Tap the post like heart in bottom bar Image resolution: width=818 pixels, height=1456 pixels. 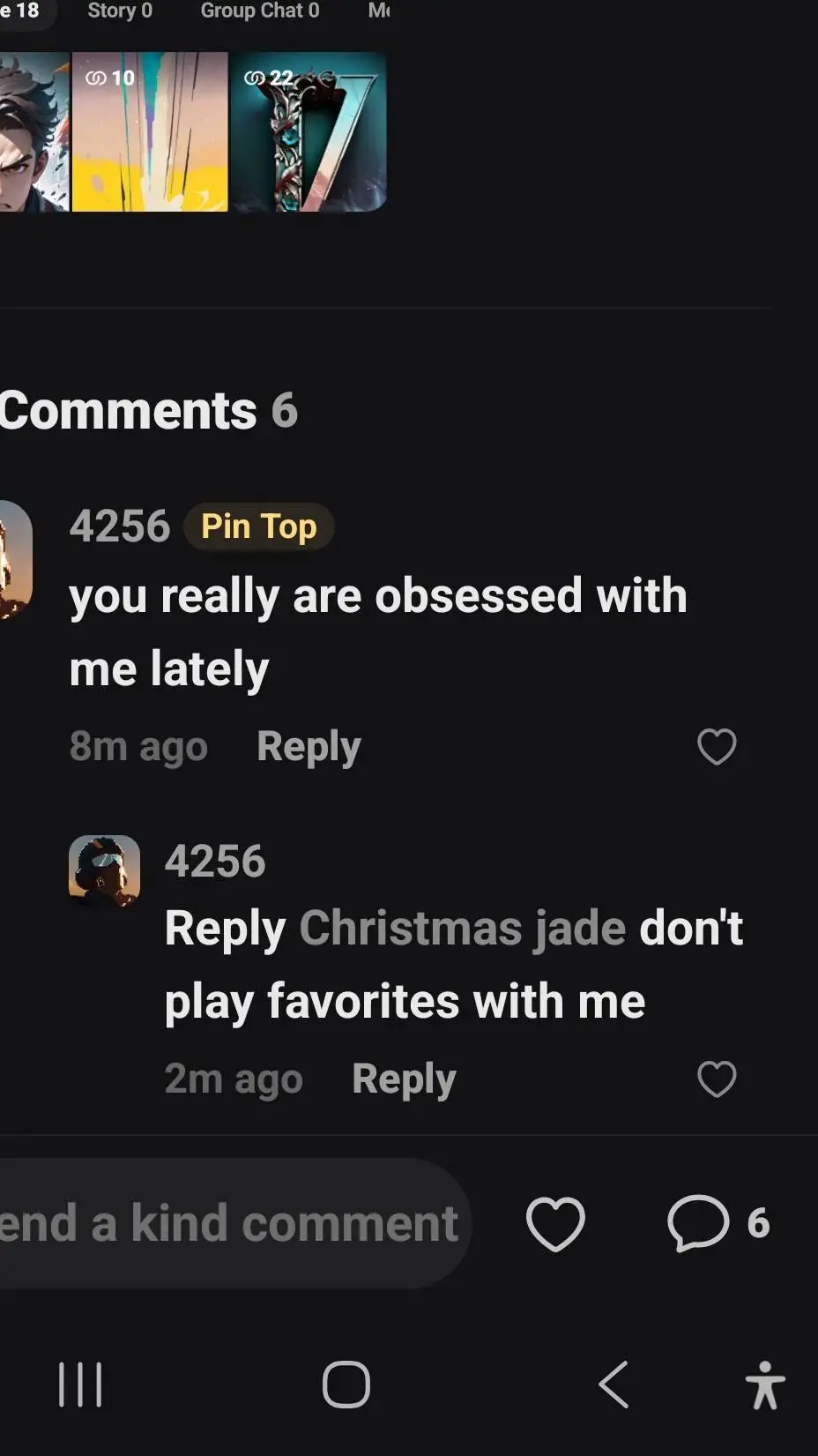[555, 1223]
